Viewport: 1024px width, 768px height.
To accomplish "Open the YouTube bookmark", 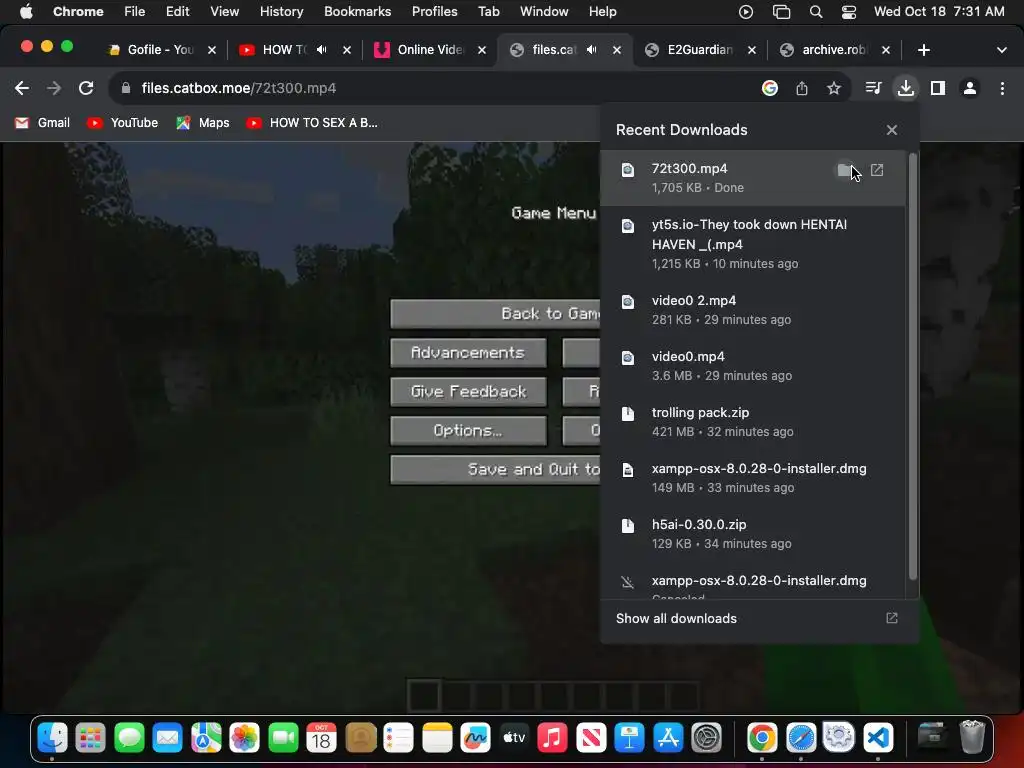I will click(x=123, y=123).
